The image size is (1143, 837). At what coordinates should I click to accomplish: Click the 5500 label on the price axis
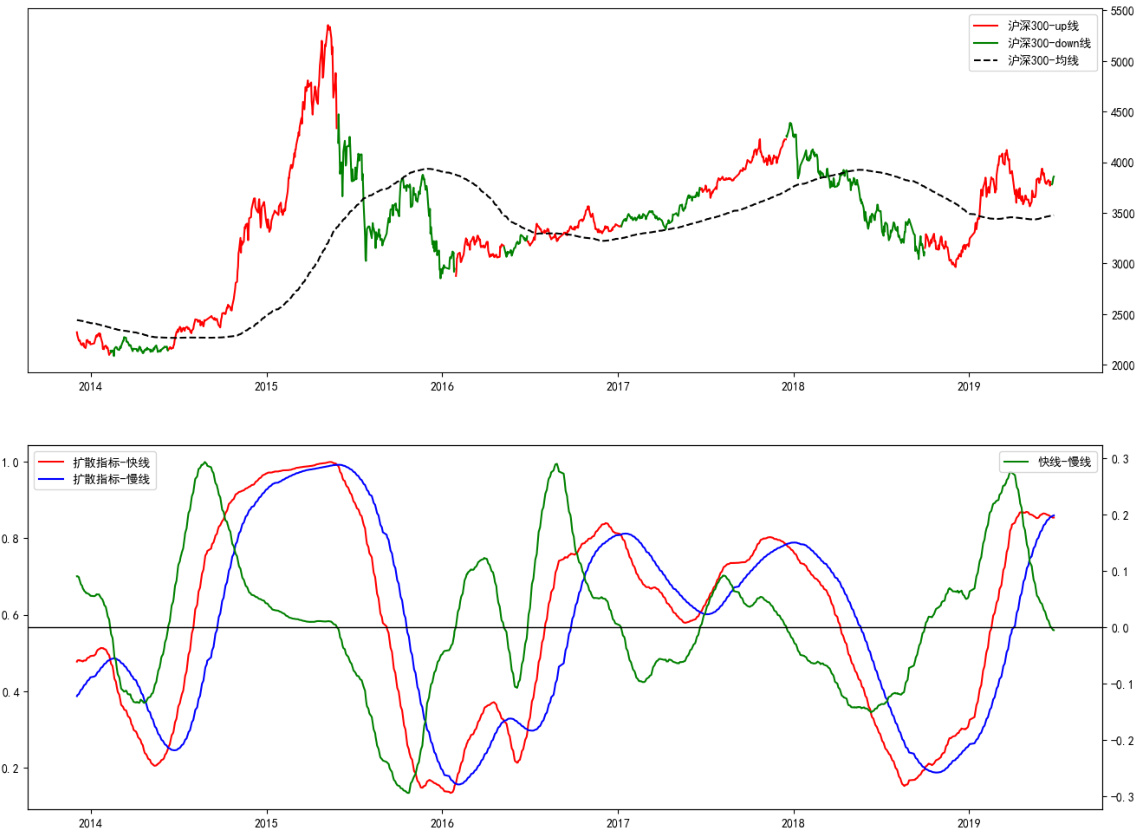tap(1122, 10)
